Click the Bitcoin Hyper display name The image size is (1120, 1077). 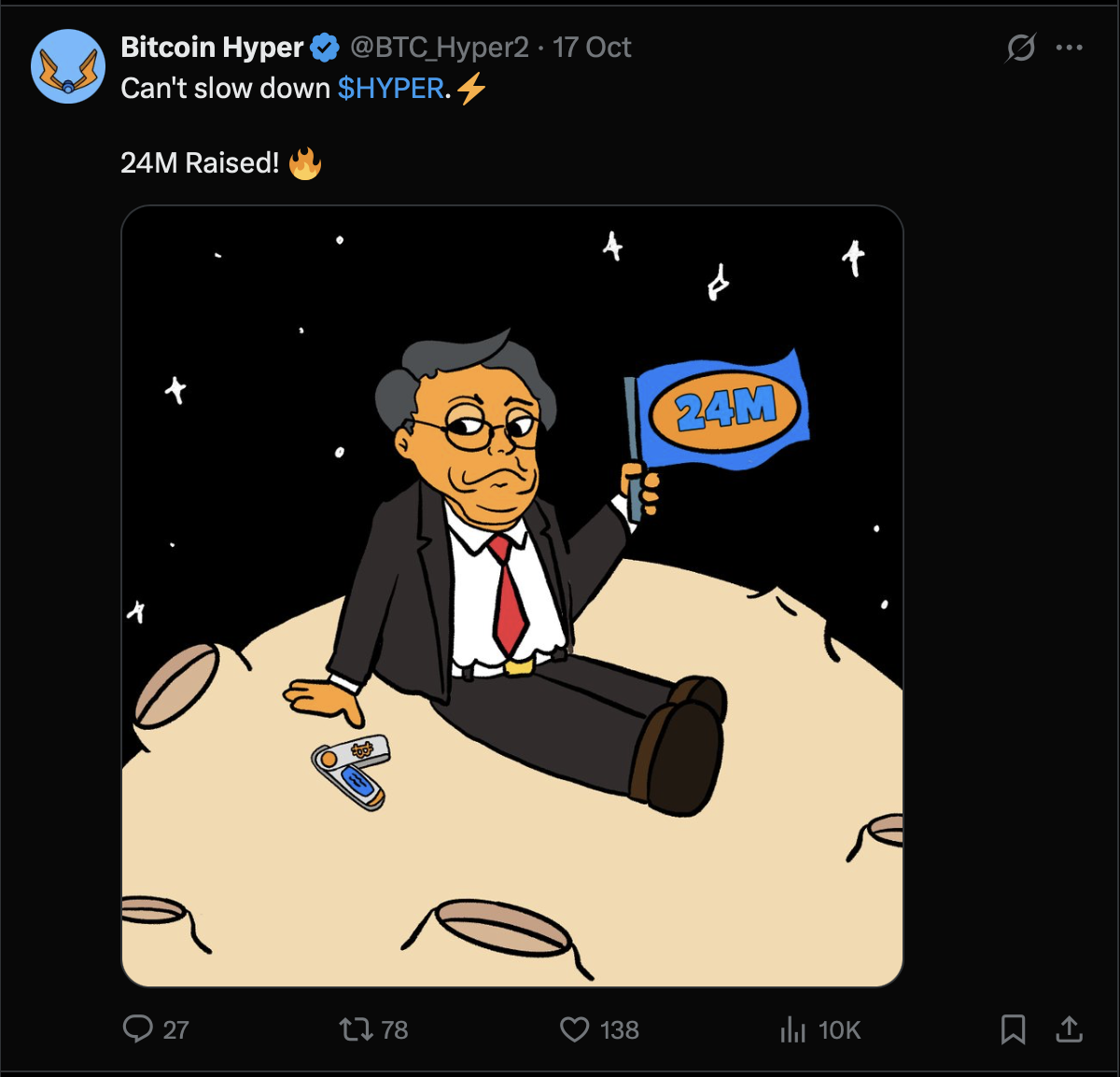[x=212, y=48]
